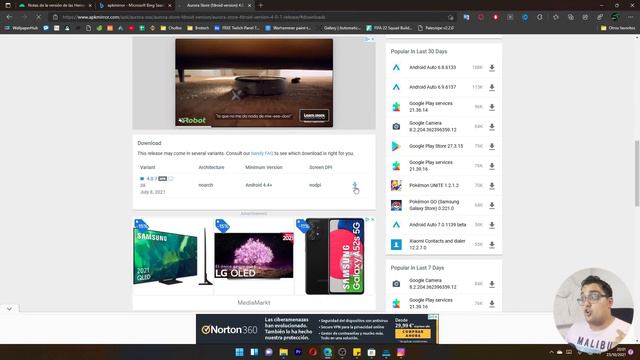This screenshot has height=360, width=640.
Task: Download Google Play Store 27.3.15 arrow
Action: [492, 146]
